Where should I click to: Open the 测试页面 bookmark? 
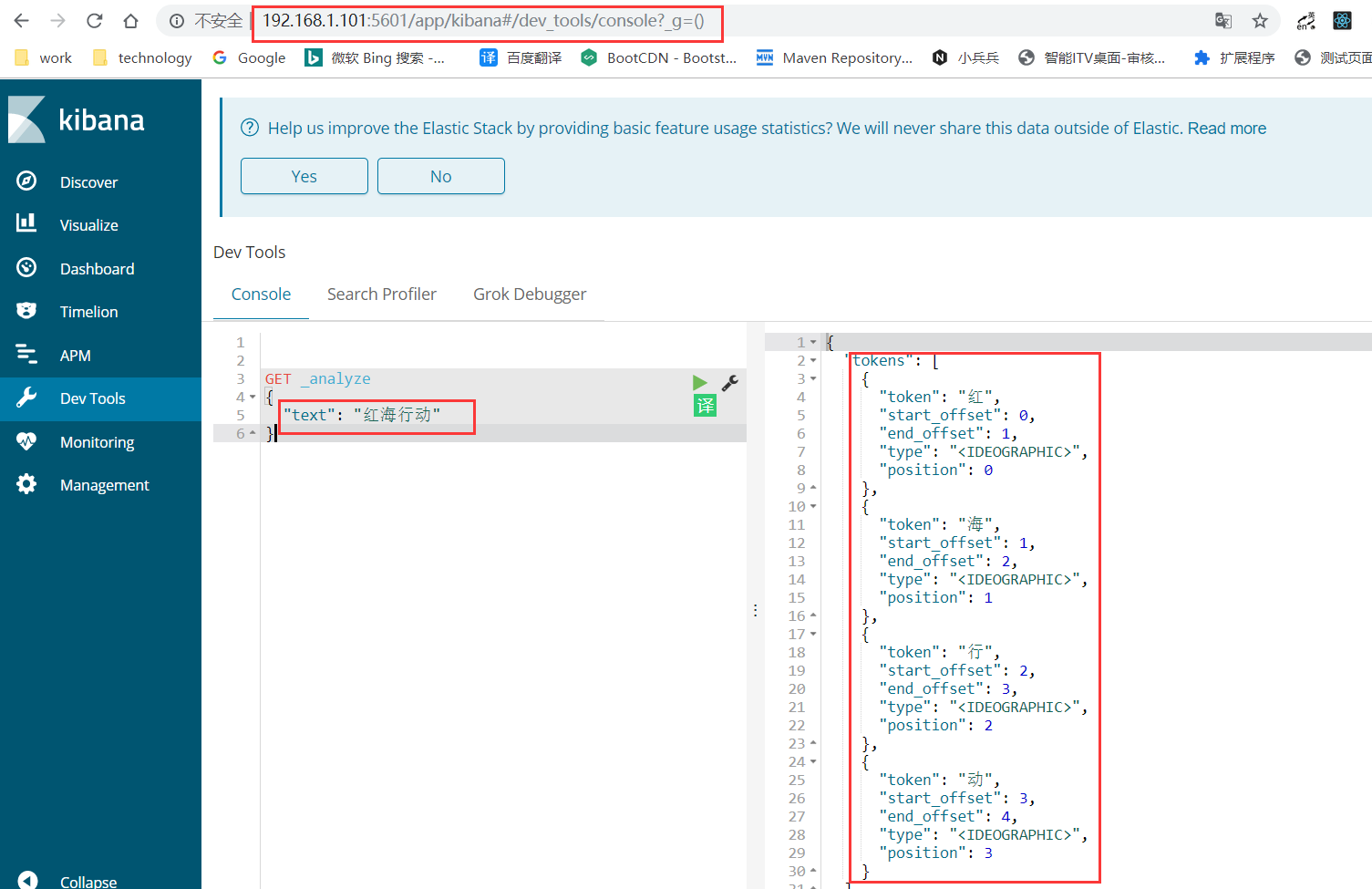click(1334, 57)
